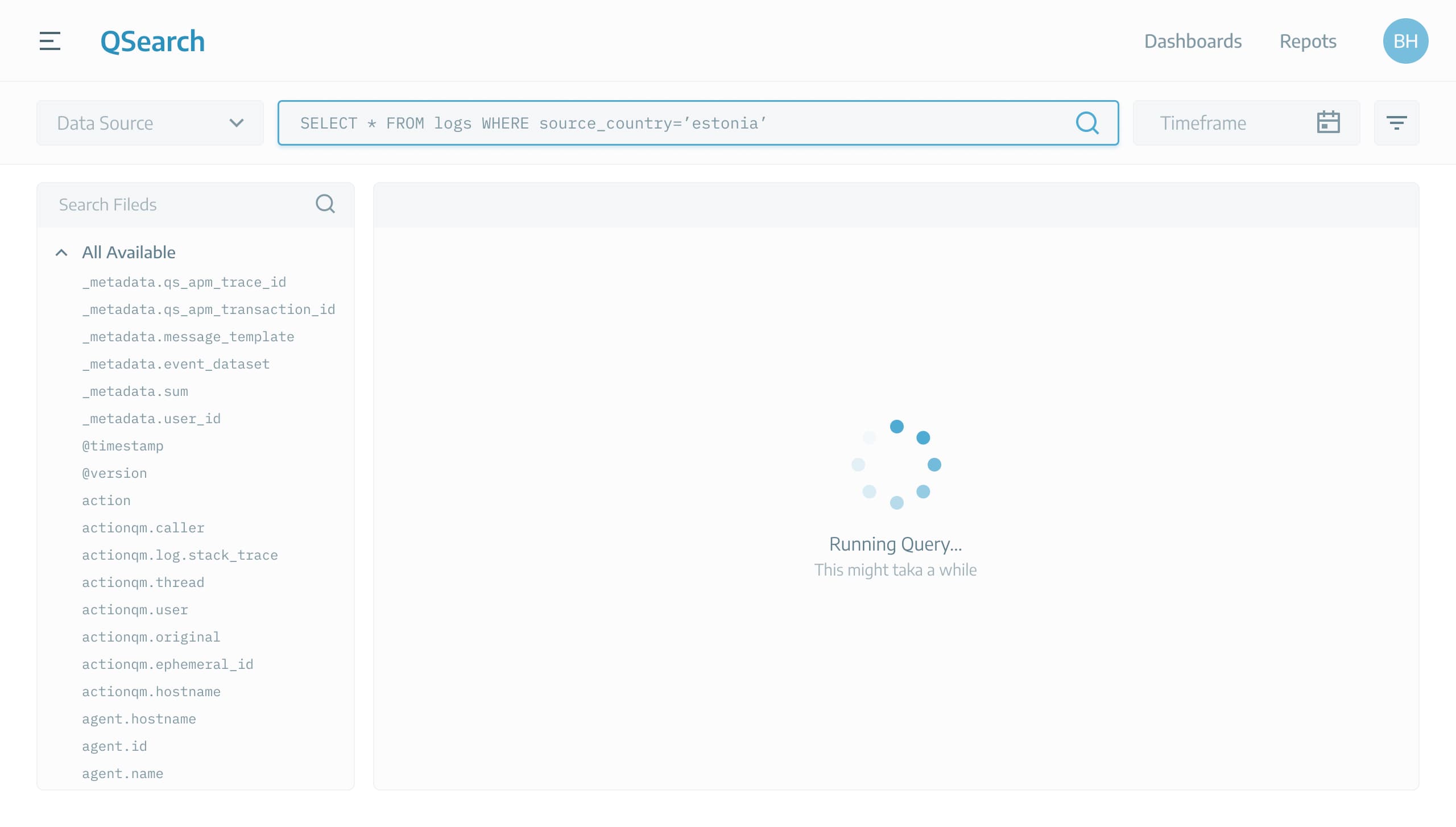The width and height of the screenshot is (1456, 827).
Task: Open the Dashboards page
Action: pyautogui.click(x=1193, y=41)
